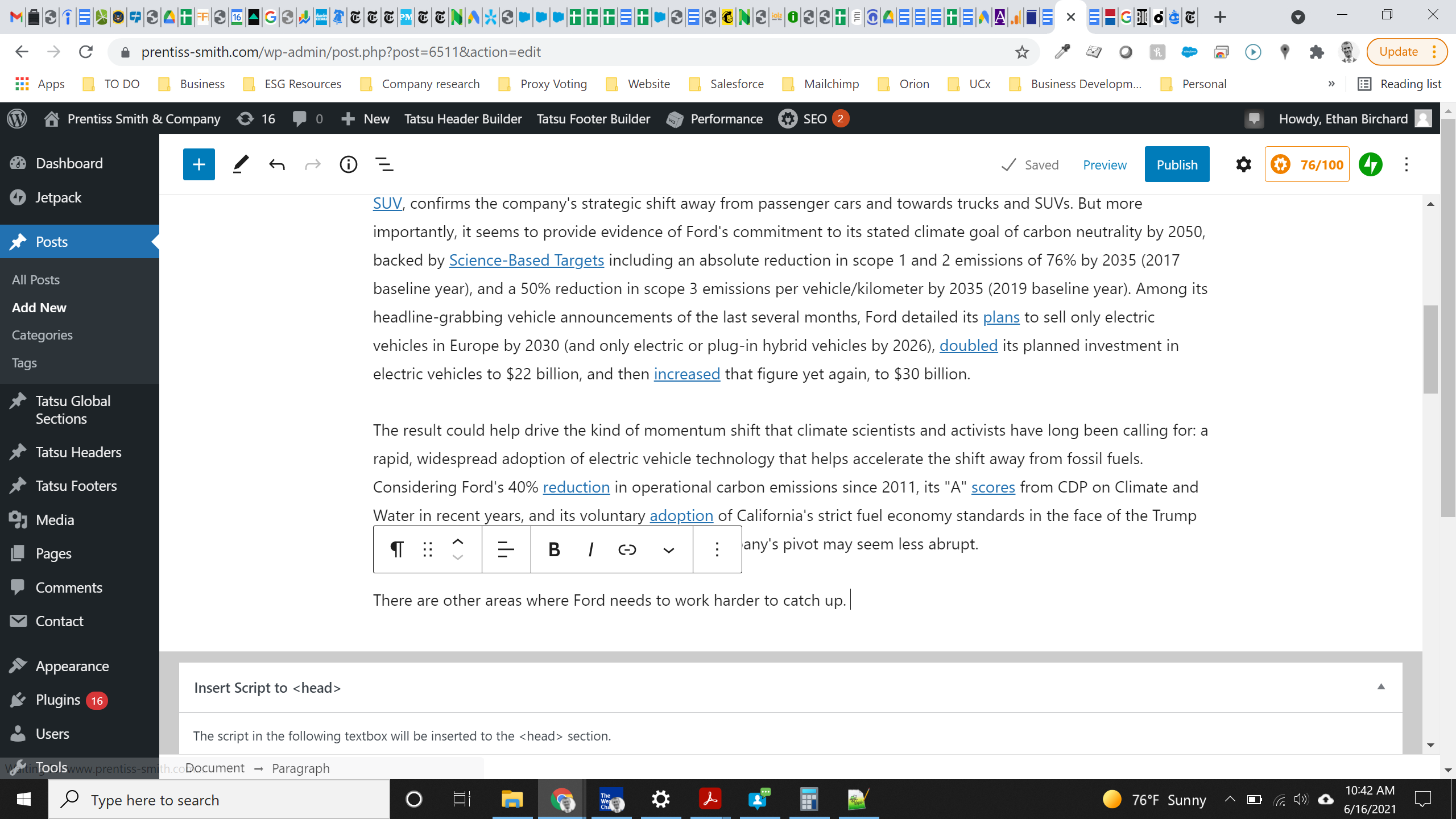Viewport: 1456px width, 819px height.
Task: Click the Document breadcrumb item
Action: [x=215, y=768]
